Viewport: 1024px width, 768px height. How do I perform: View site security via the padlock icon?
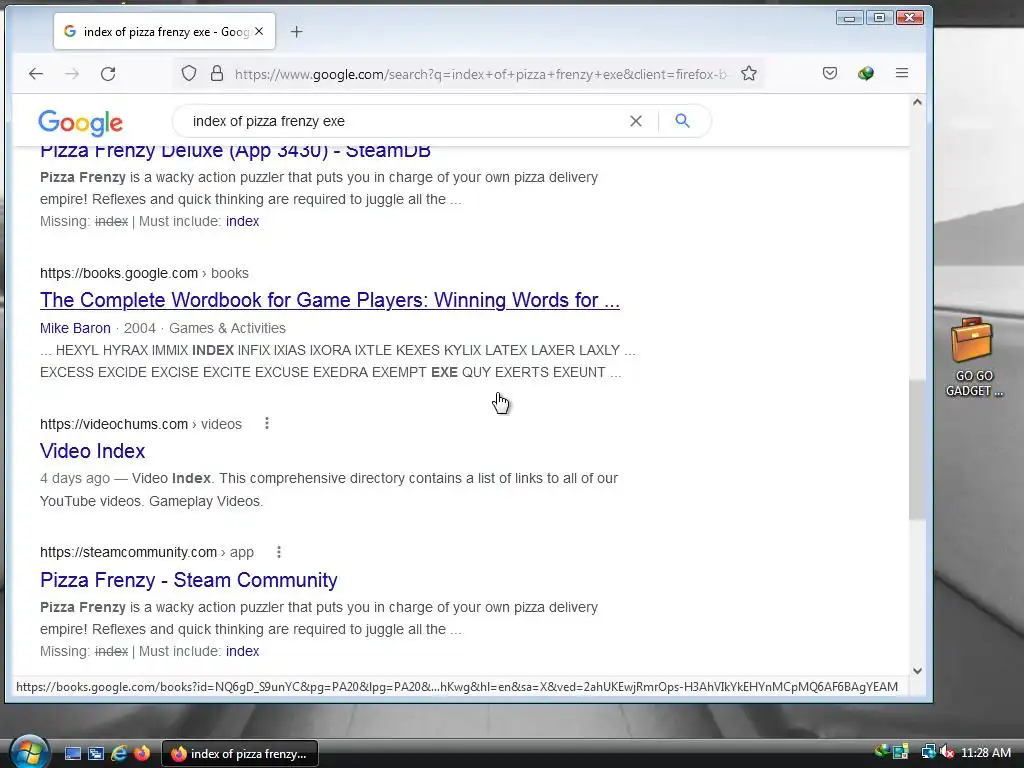tap(217, 73)
